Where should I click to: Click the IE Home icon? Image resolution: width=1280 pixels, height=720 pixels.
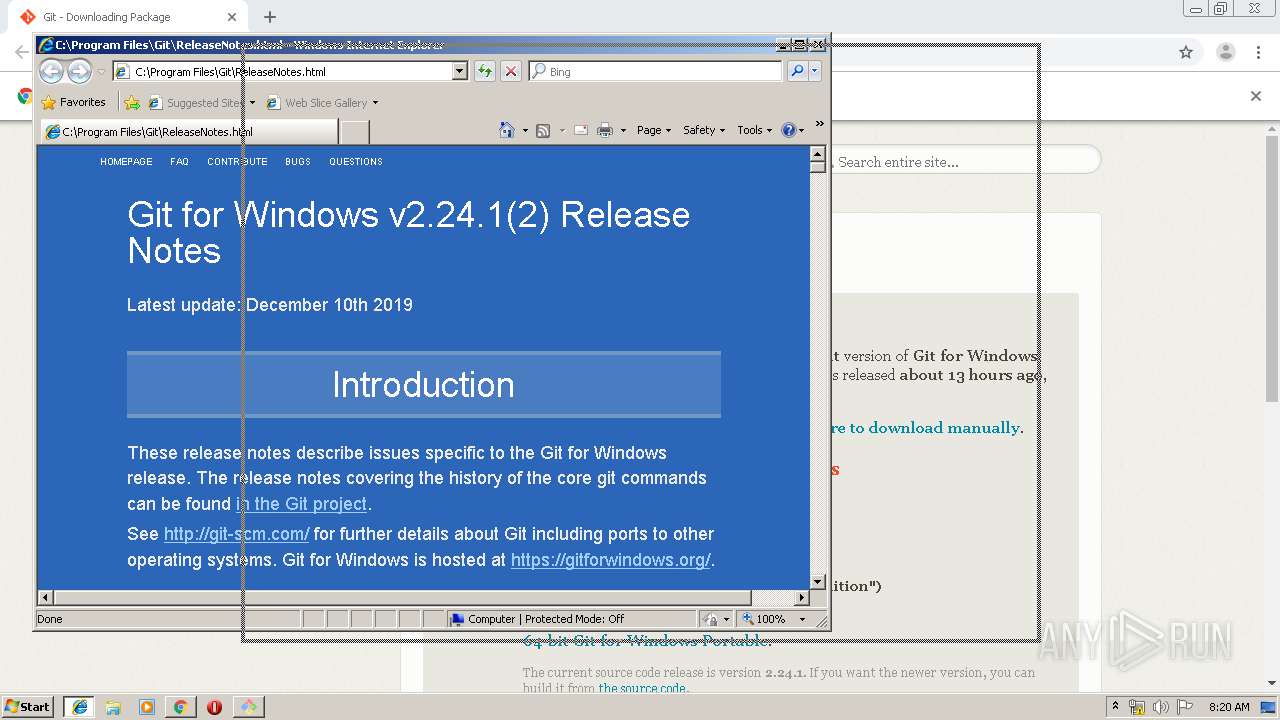507,130
